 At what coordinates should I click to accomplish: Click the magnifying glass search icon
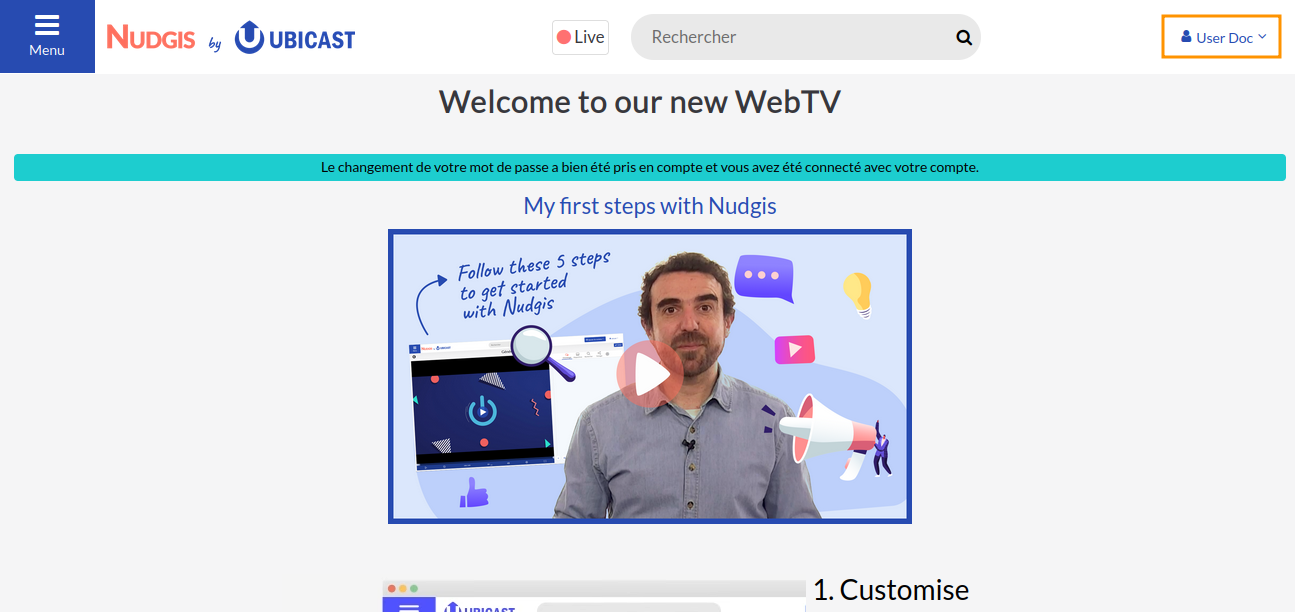964,37
